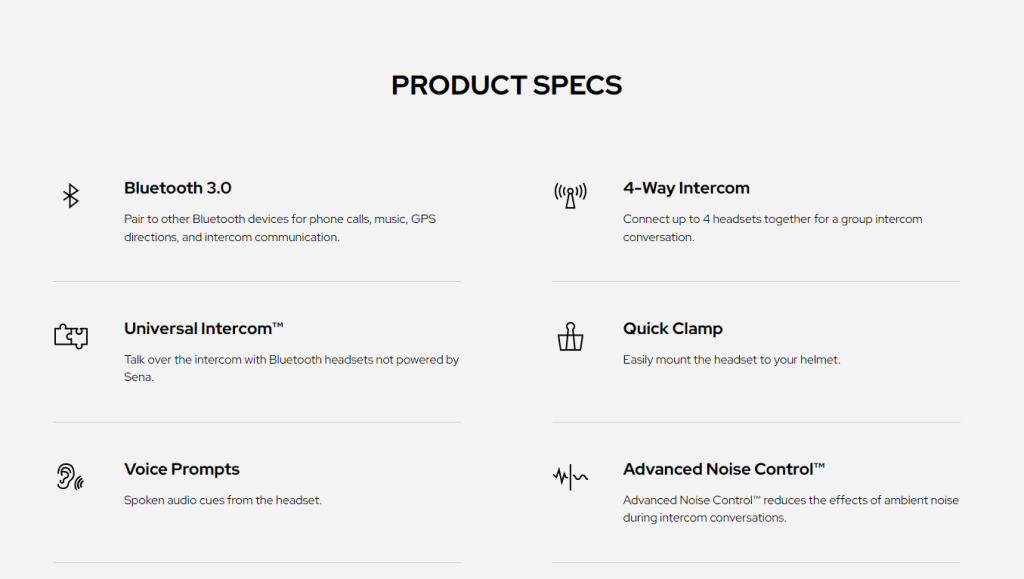Click the divider line below Bluetooth 3.0
The width and height of the screenshot is (1024, 579).
point(257,282)
